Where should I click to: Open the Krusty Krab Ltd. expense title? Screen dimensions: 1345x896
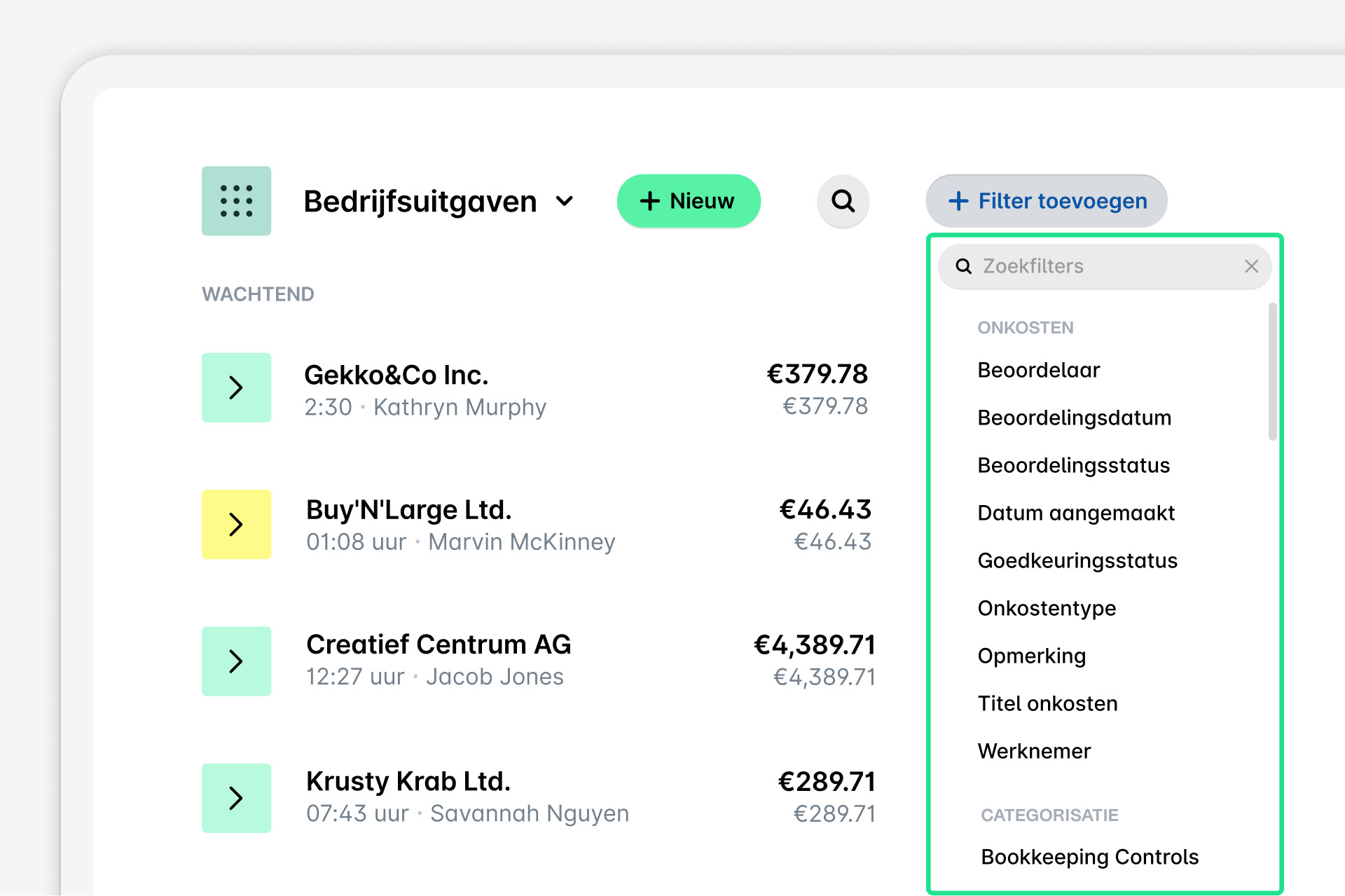pyautogui.click(x=408, y=781)
